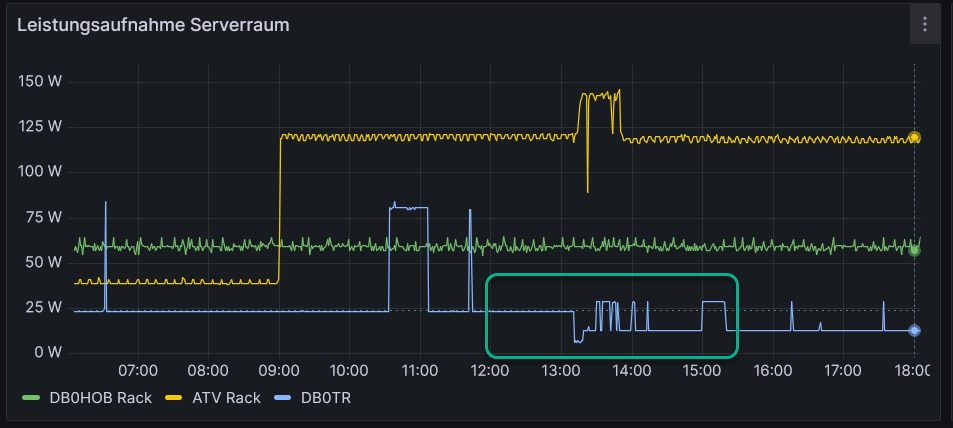The width and height of the screenshot is (953, 428).
Task: Click the 10:00 time axis label
Action: point(349,370)
